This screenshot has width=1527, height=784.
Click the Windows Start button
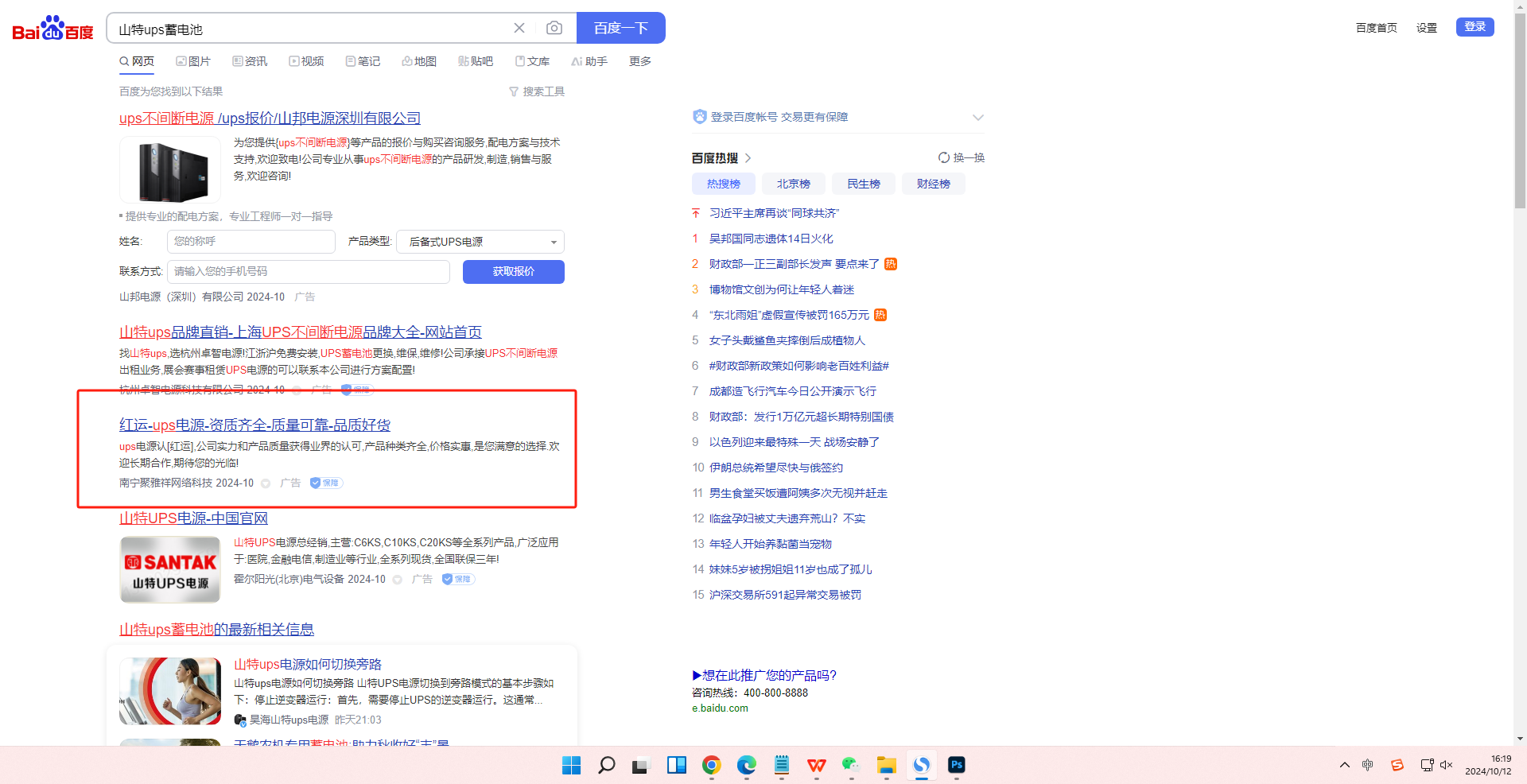(571, 765)
